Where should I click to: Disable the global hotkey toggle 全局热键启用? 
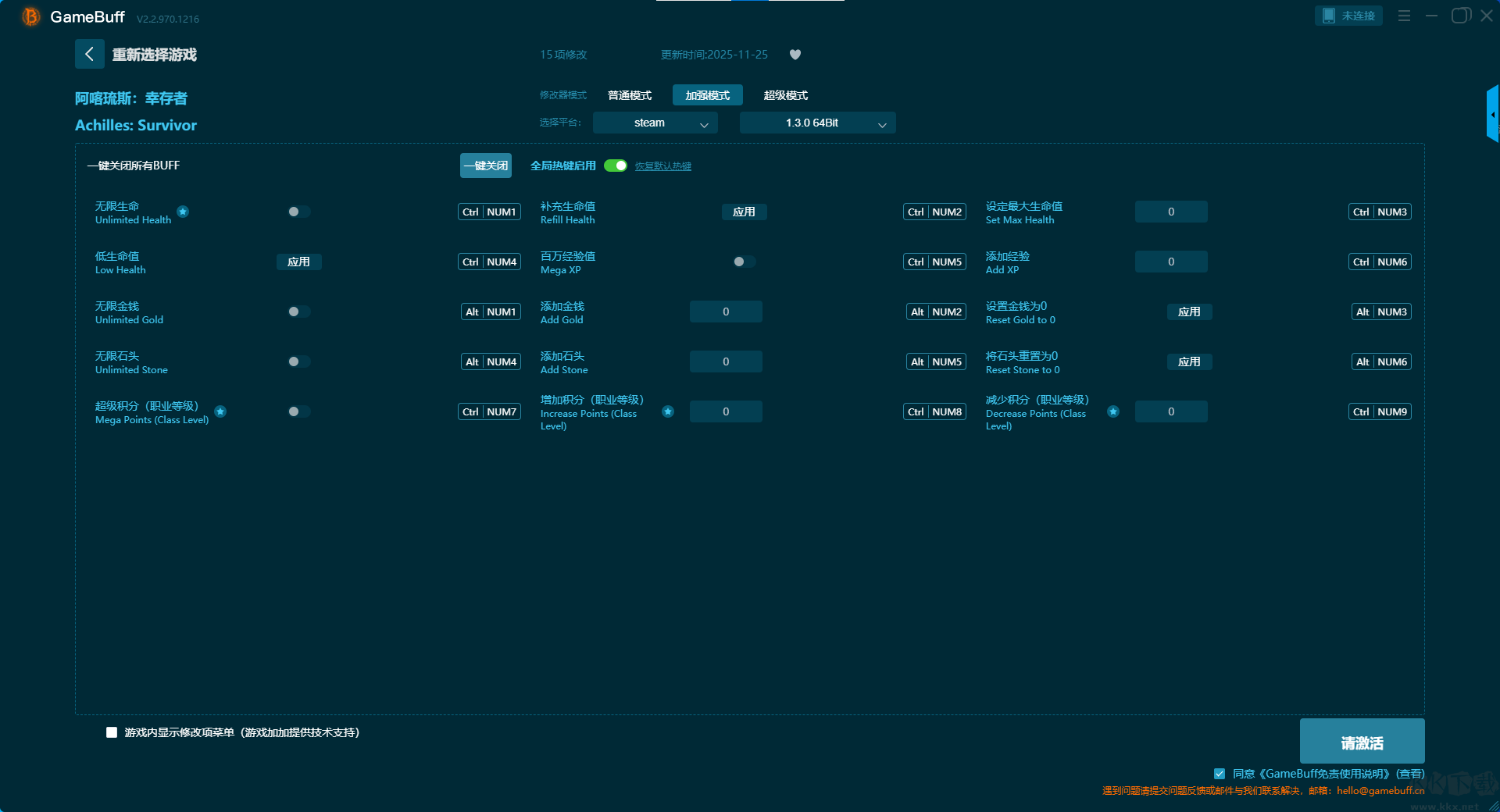point(616,166)
